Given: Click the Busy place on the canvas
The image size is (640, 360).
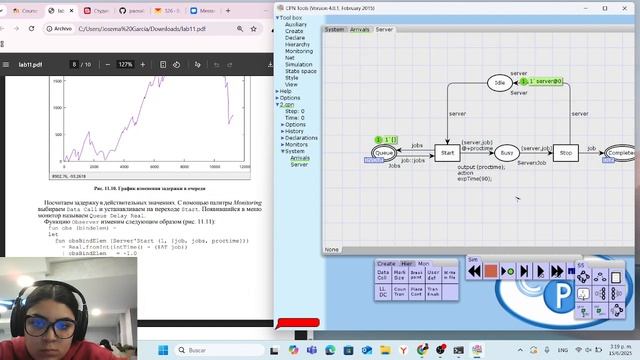Looking at the screenshot, I should [507, 153].
